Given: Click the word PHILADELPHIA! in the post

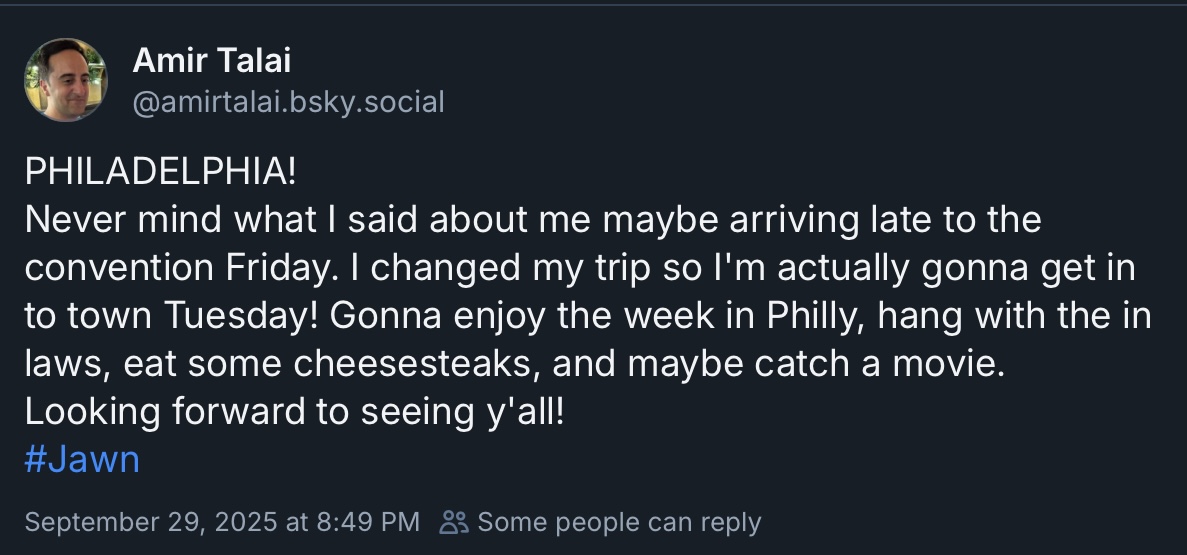Looking at the screenshot, I should tap(160, 171).
